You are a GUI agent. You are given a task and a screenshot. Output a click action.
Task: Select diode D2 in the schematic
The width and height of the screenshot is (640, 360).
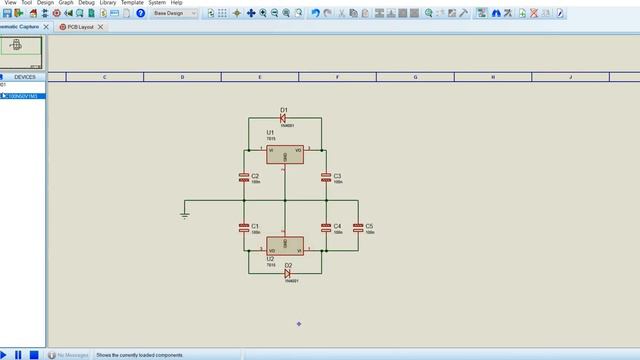[287, 273]
